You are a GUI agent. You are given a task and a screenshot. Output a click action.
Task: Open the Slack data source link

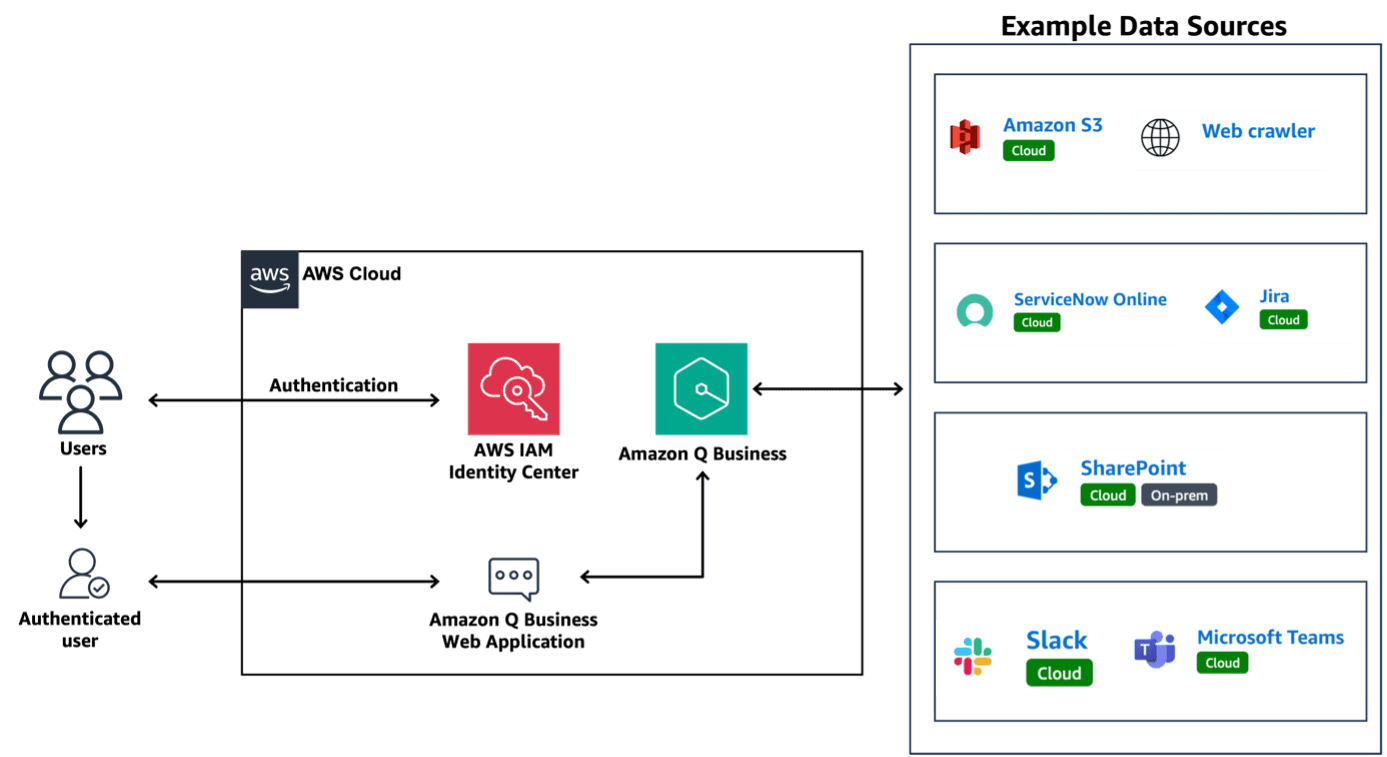[1057, 640]
